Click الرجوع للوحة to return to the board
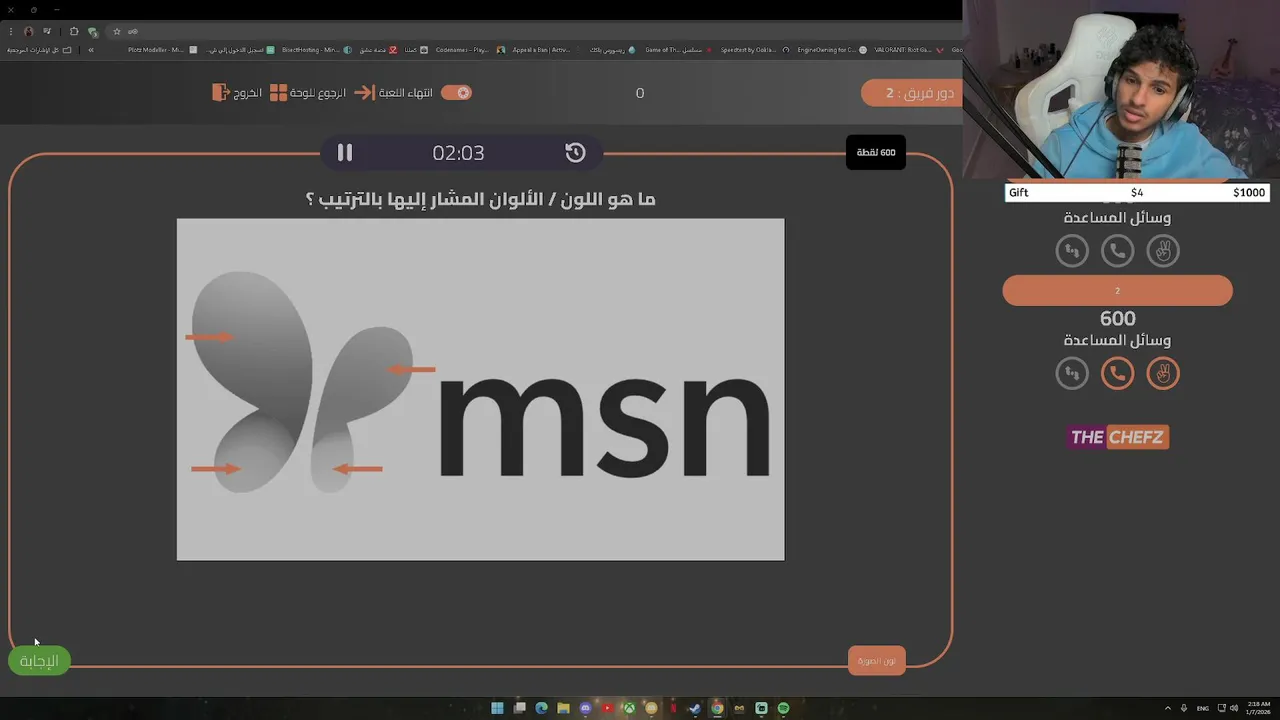The image size is (1280, 720). point(308,92)
